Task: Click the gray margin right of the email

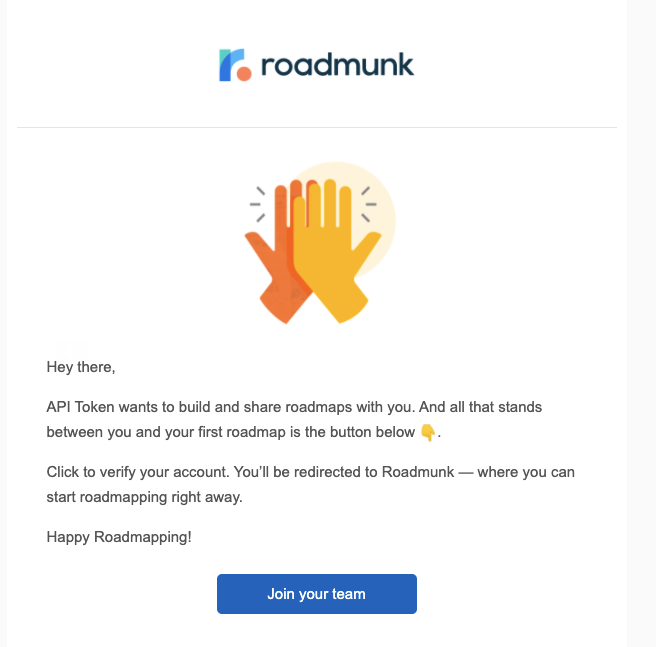Action: [641, 300]
